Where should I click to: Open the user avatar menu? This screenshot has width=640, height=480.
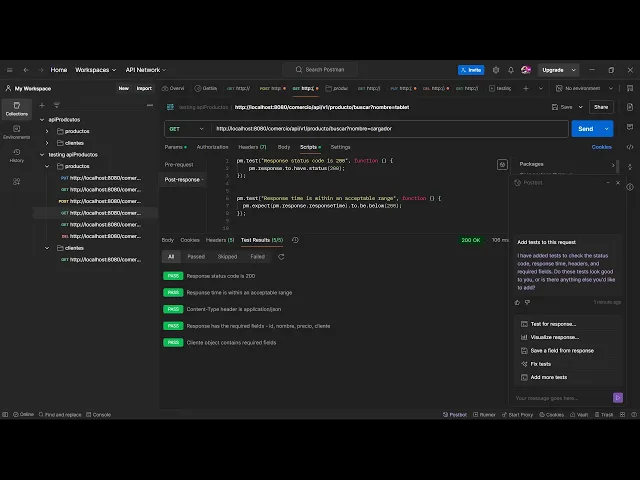pos(526,70)
